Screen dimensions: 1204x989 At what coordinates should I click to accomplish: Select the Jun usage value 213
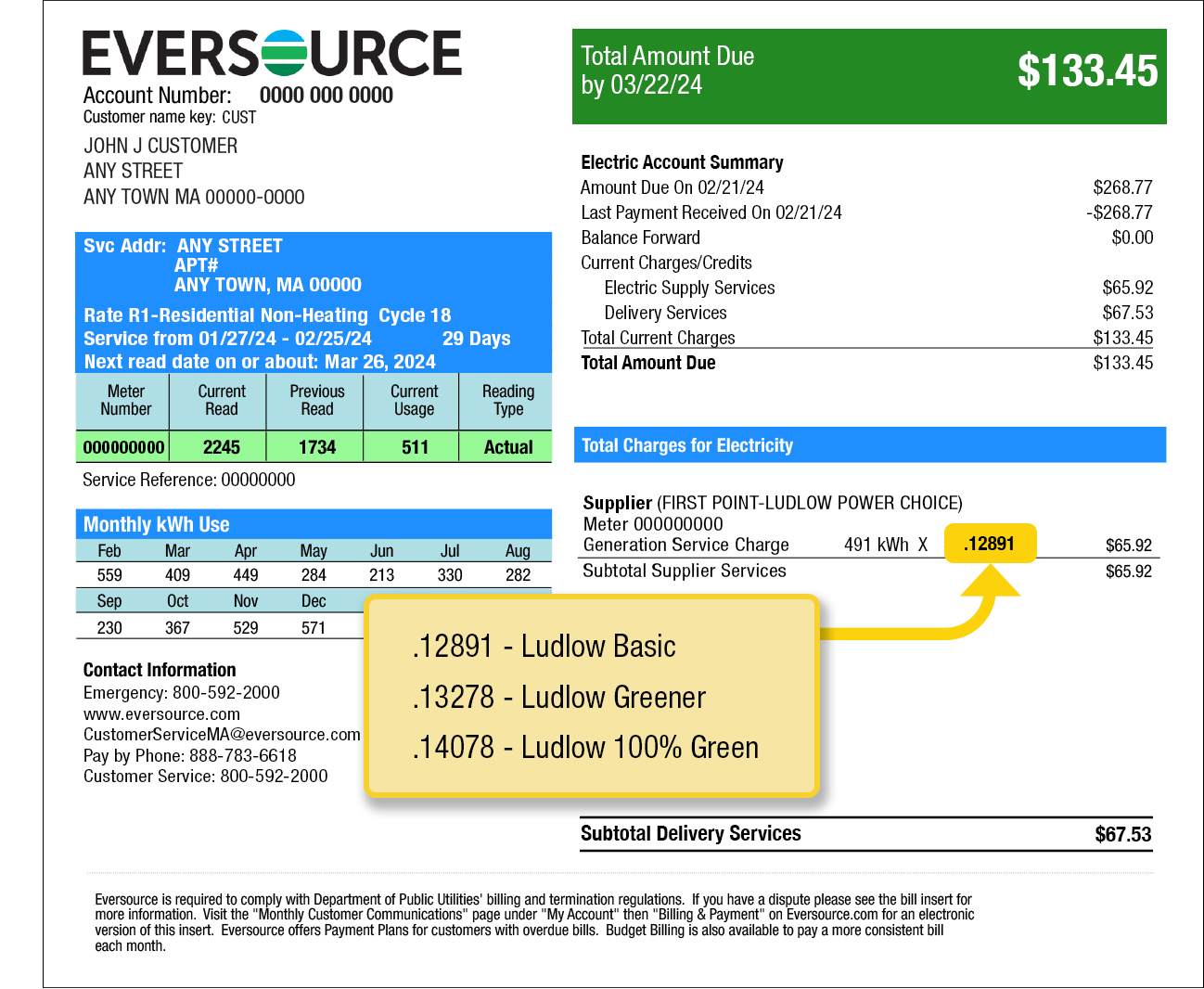[382, 575]
